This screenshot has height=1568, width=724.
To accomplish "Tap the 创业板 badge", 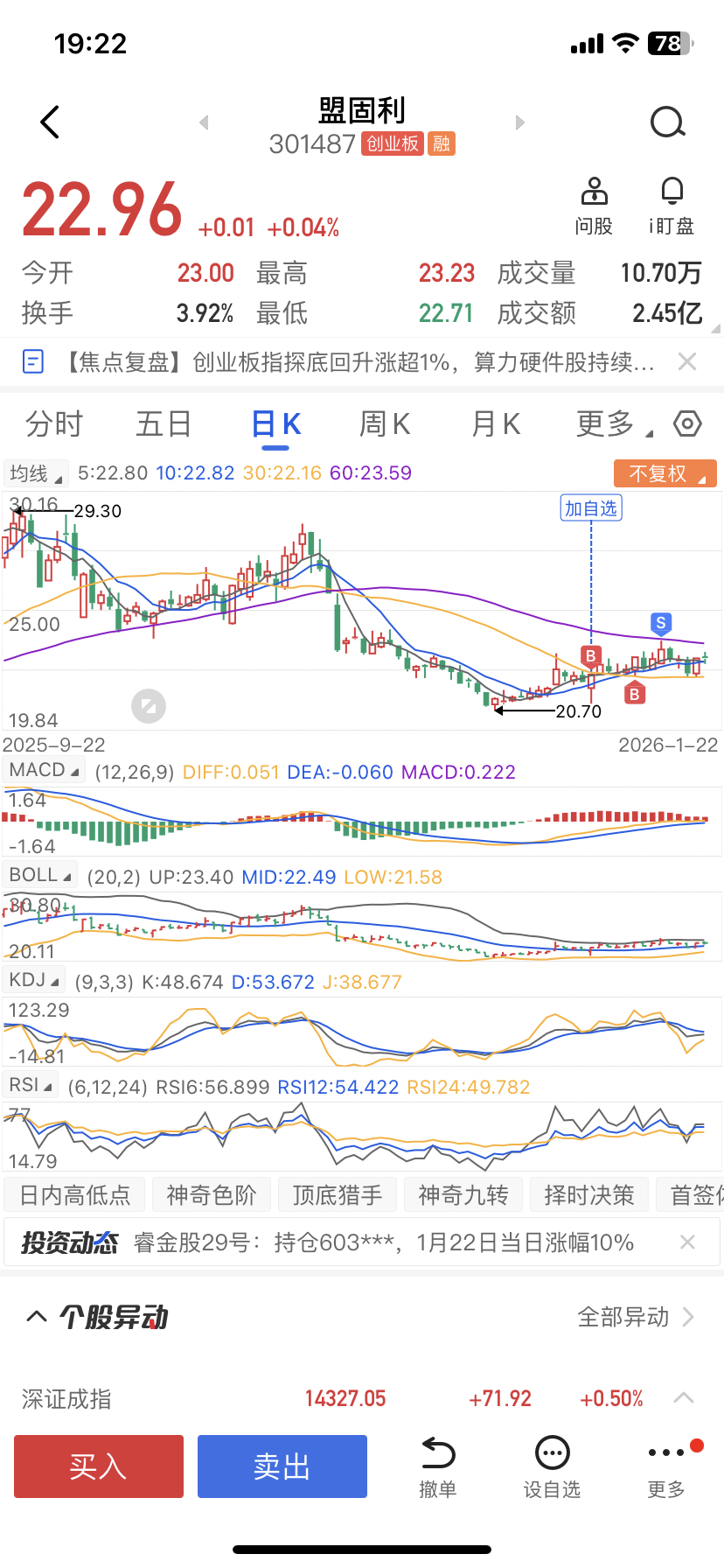I will (393, 143).
